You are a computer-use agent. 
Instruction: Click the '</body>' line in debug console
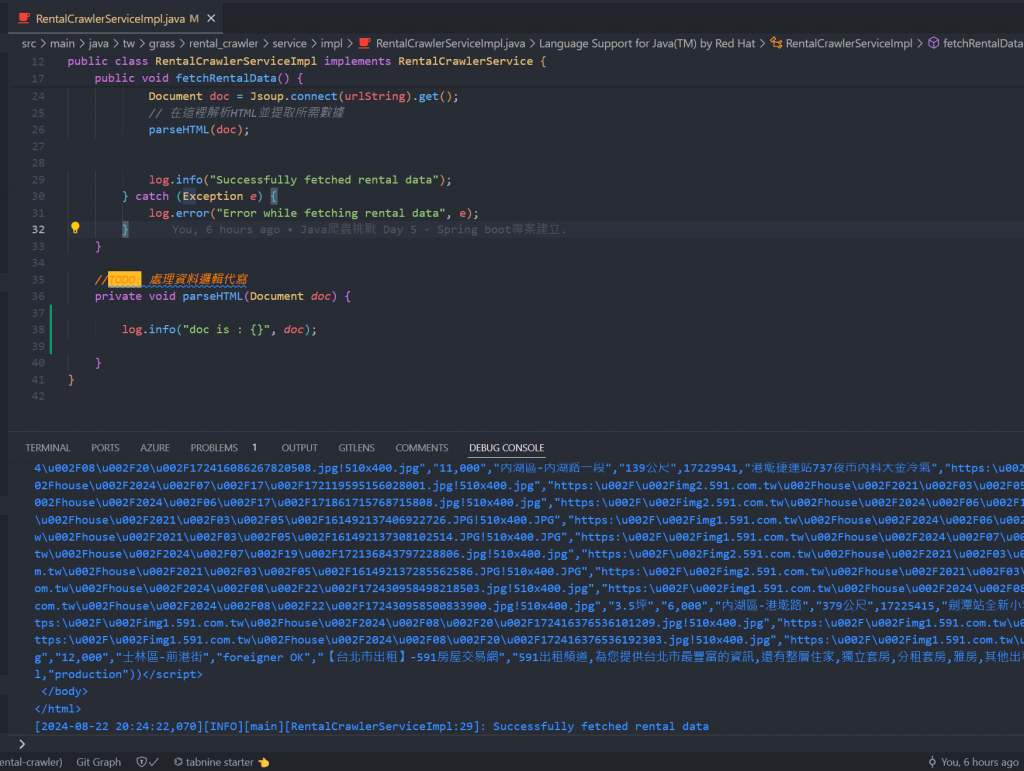(x=65, y=692)
